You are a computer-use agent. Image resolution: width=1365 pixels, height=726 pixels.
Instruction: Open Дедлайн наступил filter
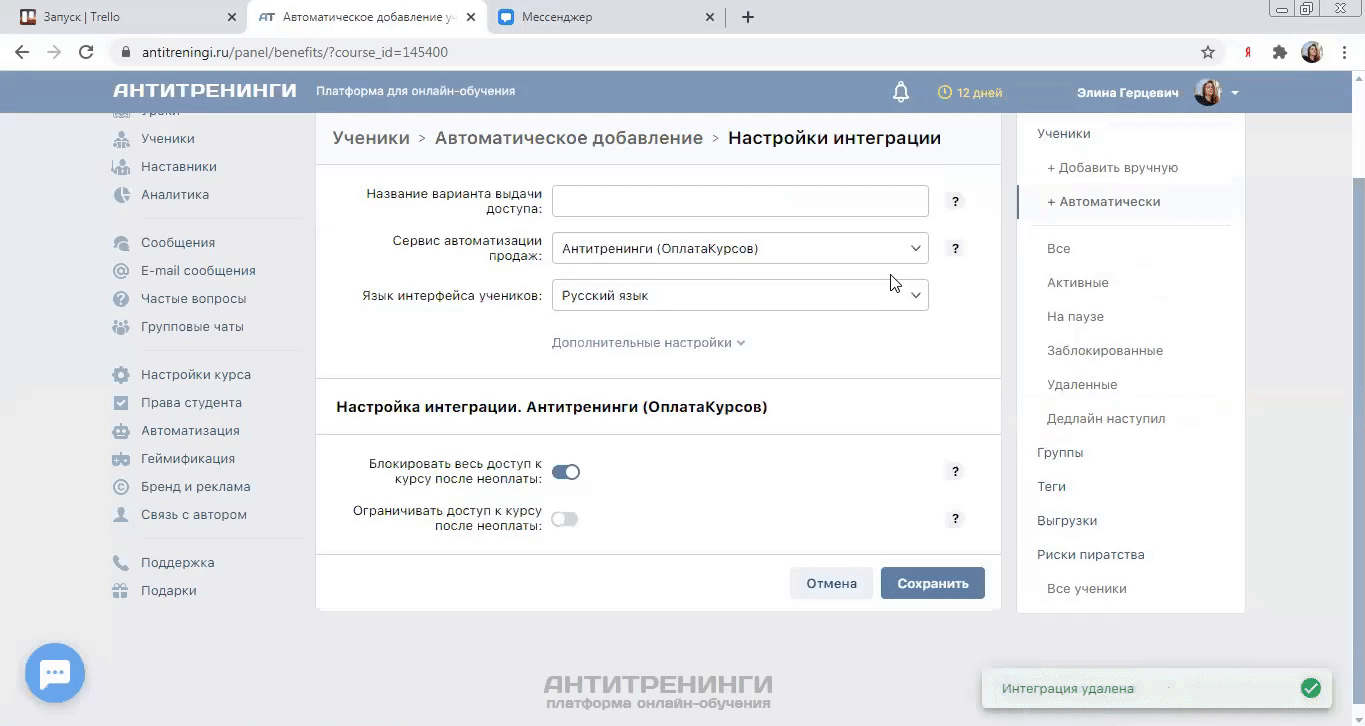(1106, 418)
